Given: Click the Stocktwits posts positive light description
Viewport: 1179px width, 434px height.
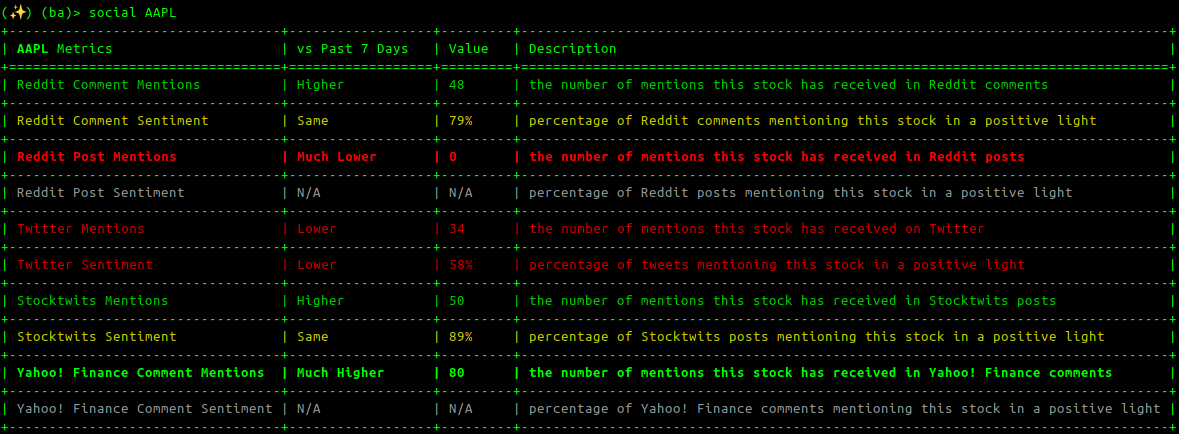Looking at the screenshot, I should pos(817,337).
